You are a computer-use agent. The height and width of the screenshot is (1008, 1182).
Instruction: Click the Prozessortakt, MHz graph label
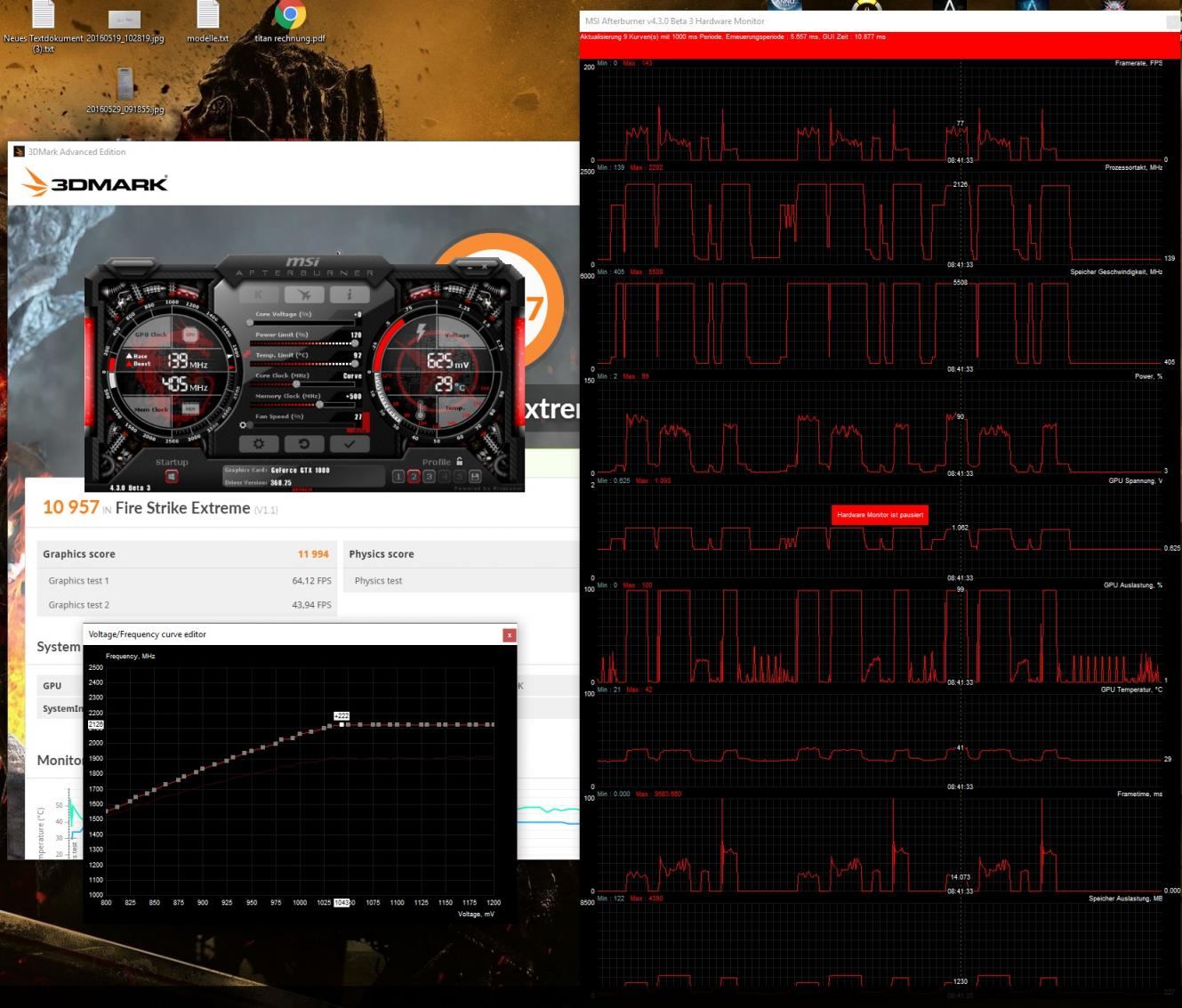pos(1134,167)
